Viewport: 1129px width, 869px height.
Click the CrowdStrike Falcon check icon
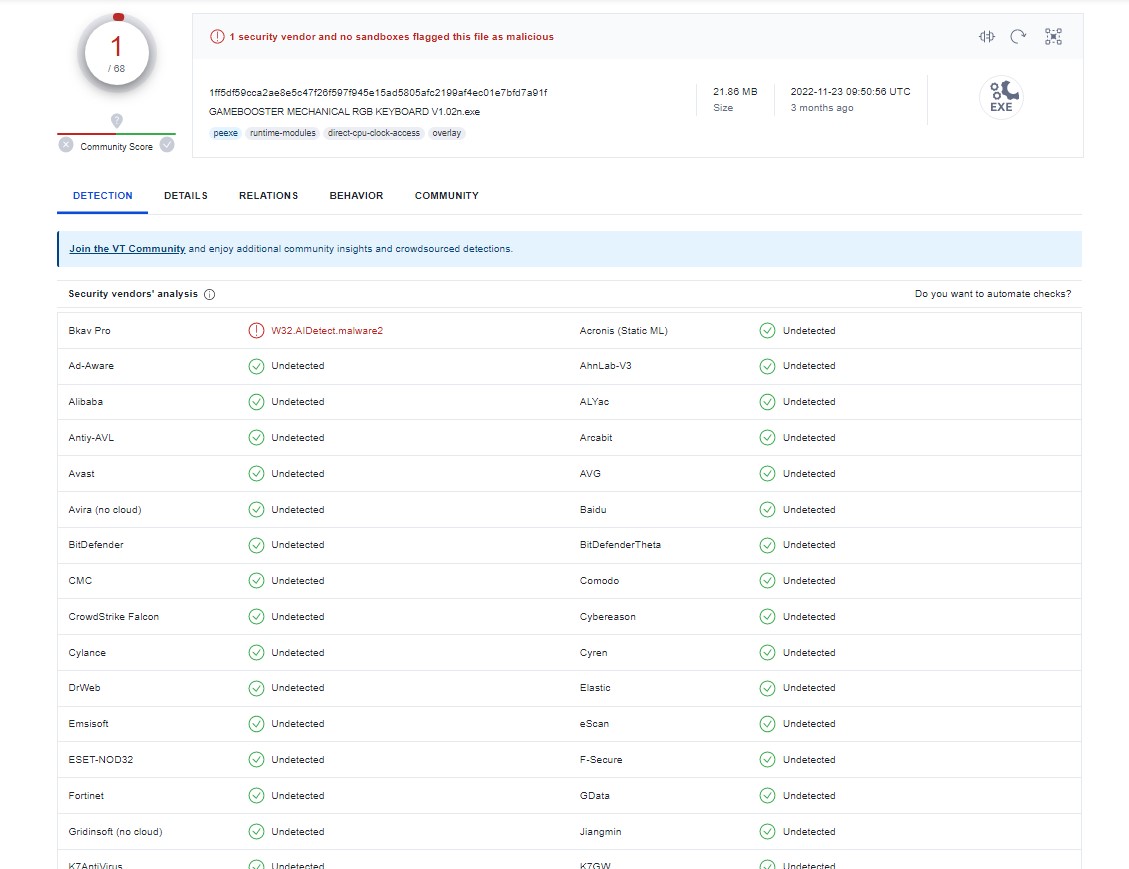coord(256,617)
